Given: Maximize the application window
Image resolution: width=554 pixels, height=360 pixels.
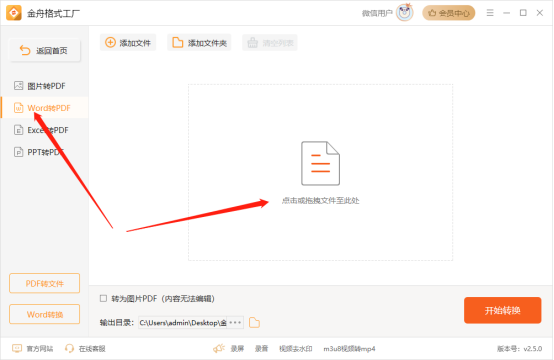Looking at the screenshot, I should pyautogui.click(x=523, y=13).
